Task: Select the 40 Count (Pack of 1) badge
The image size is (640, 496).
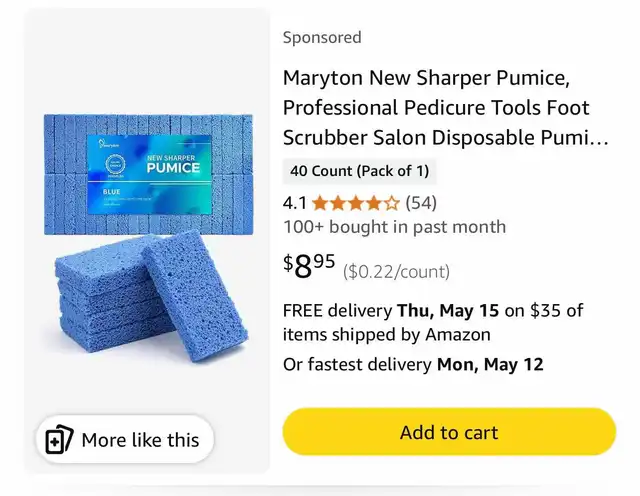Action: (360, 171)
